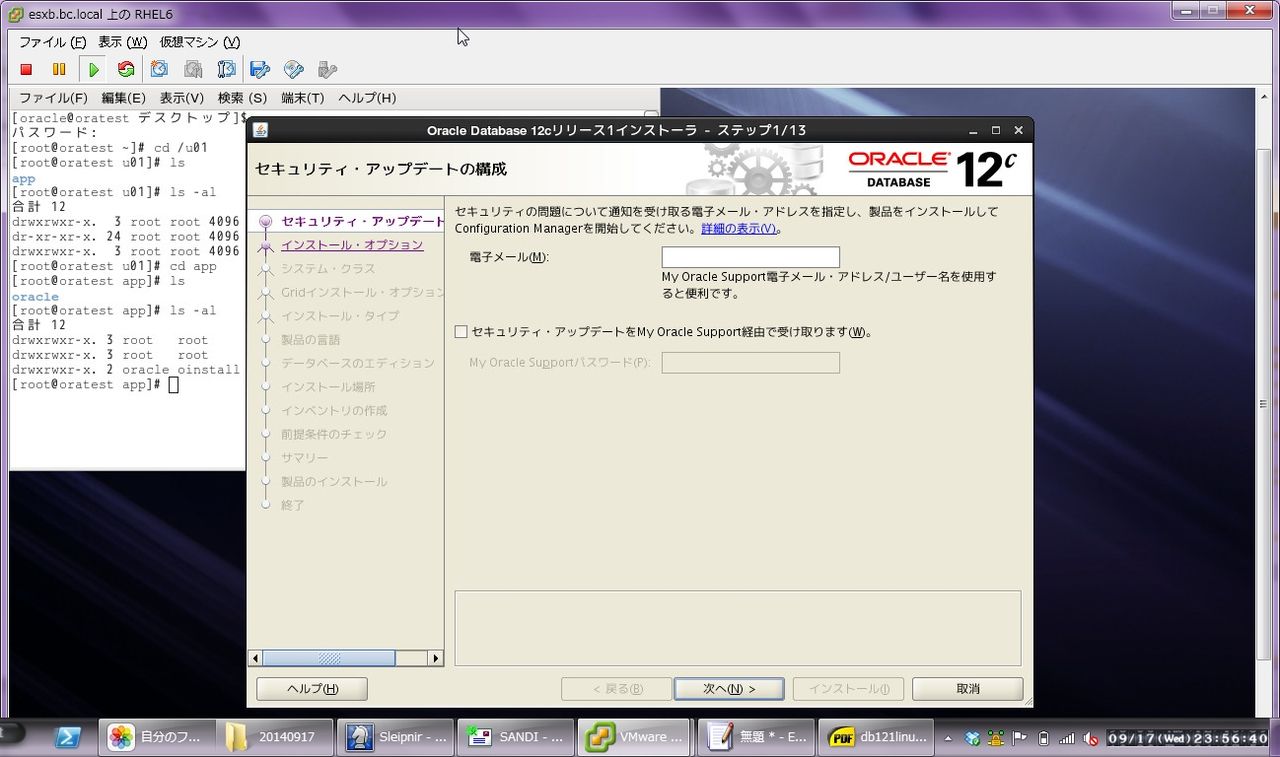Open the untitled editor taskbar window
This screenshot has width=1280, height=757.
pyautogui.click(x=756, y=737)
